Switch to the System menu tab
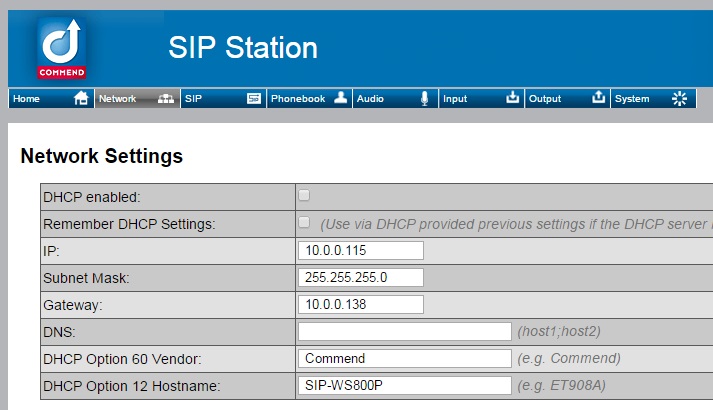The width and height of the screenshot is (713, 410). [x=632, y=99]
